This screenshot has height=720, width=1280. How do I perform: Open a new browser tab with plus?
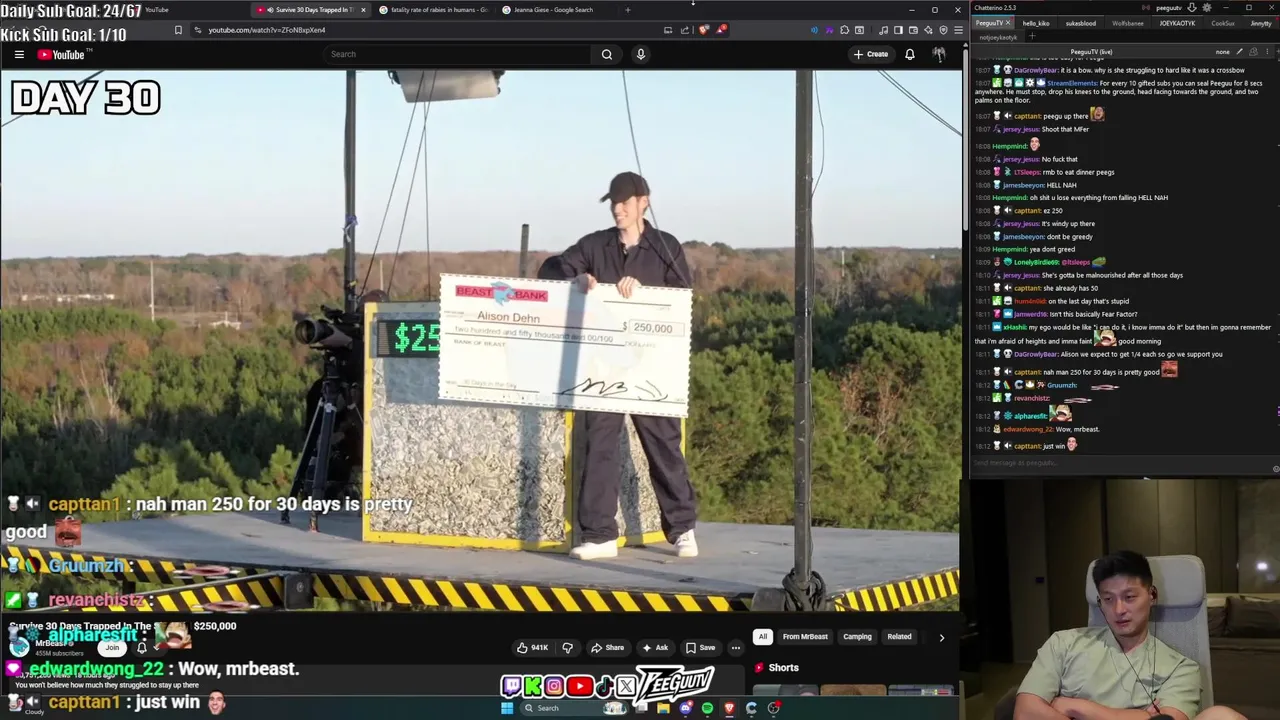pos(627,10)
